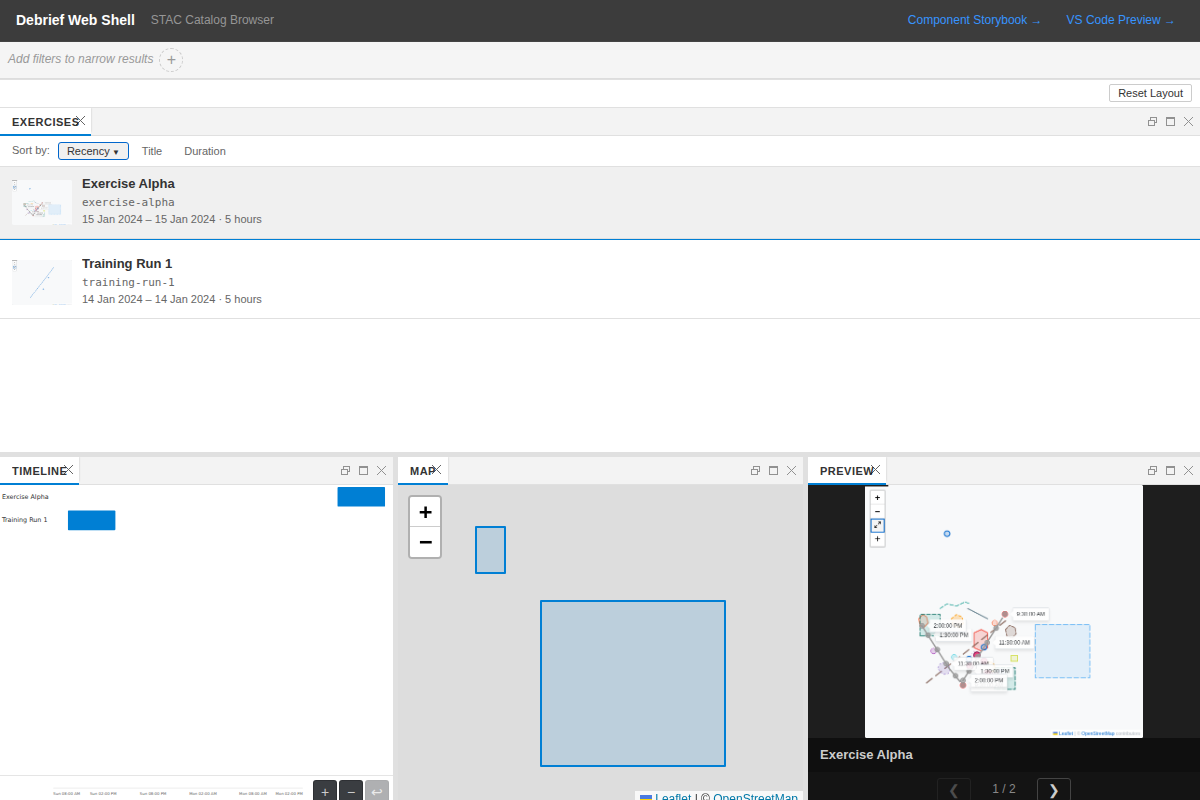The width and height of the screenshot is (1200, 800).
Task: Advance the Preview carousel with the next arrow
Action: click(1053, 789)
